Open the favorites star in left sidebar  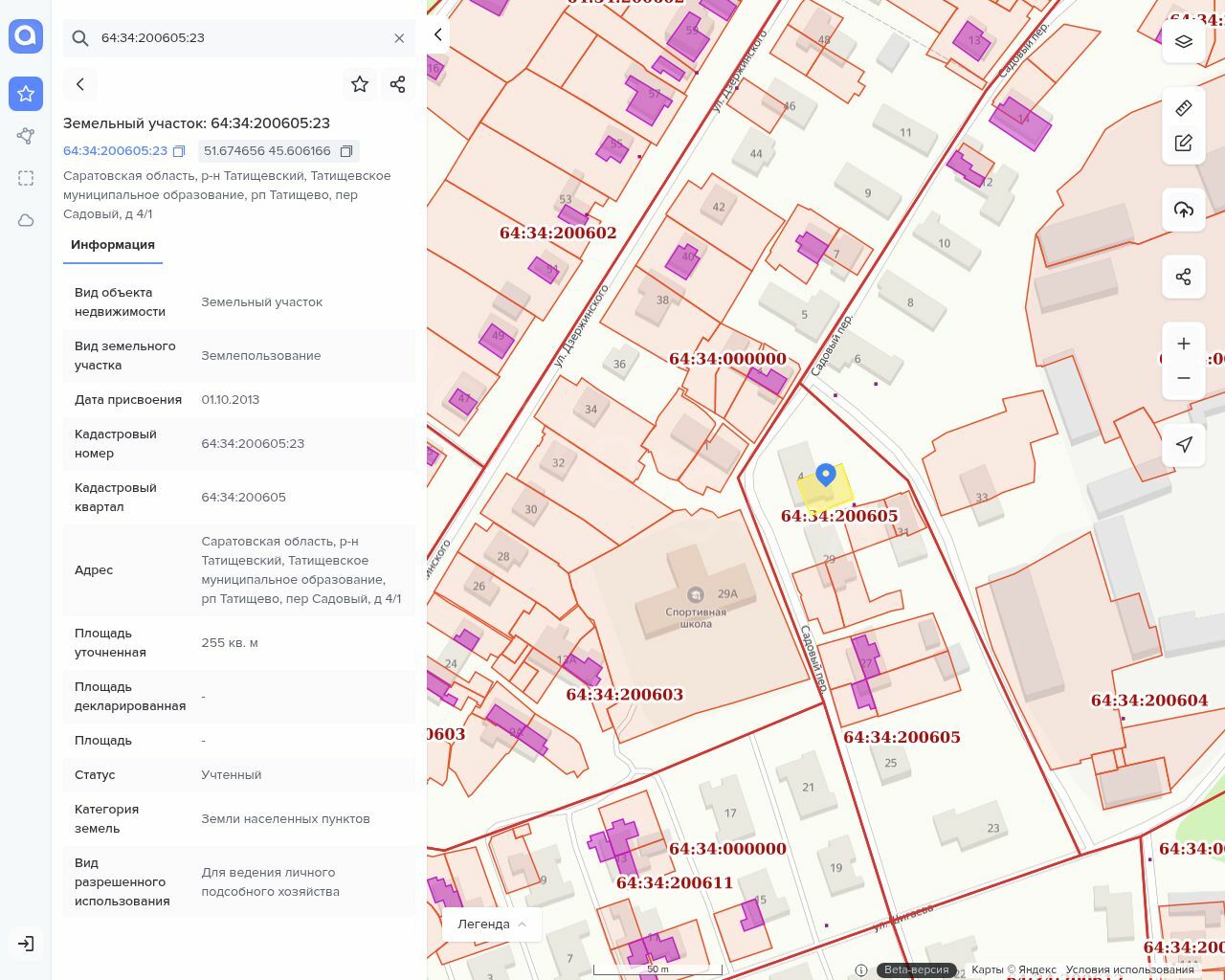tap(26, 94)
